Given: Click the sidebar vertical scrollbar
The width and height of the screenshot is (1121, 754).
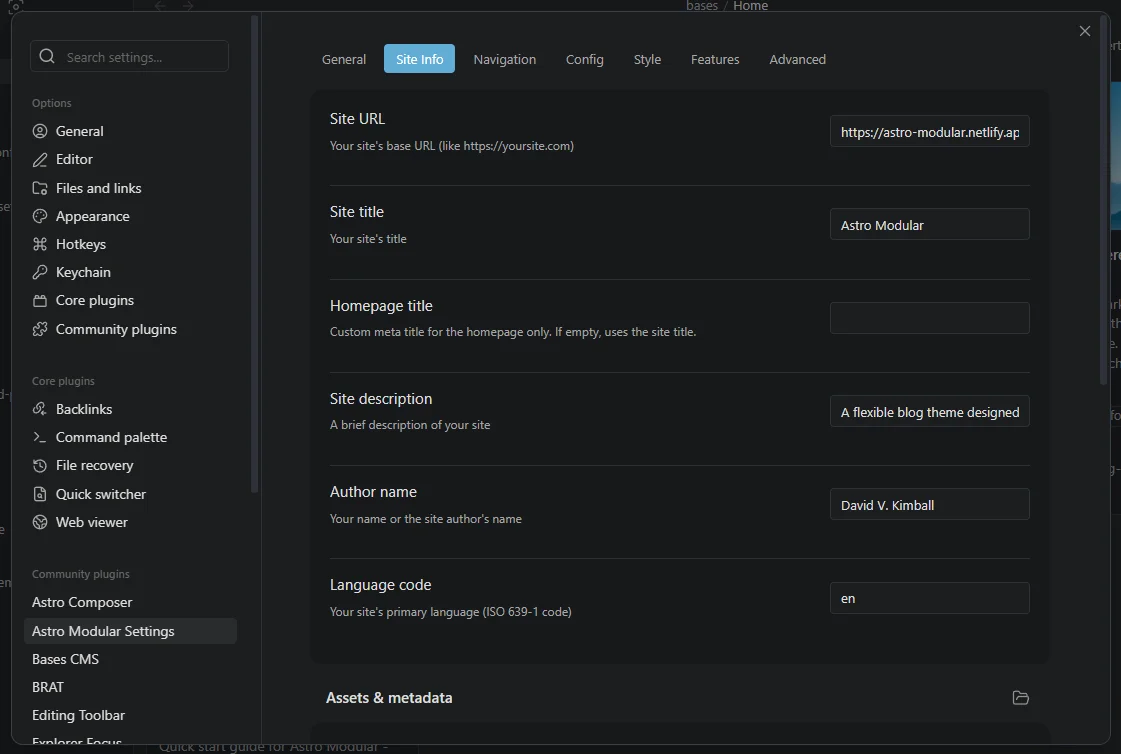Looking at the screenshot, I should (255, 254).
